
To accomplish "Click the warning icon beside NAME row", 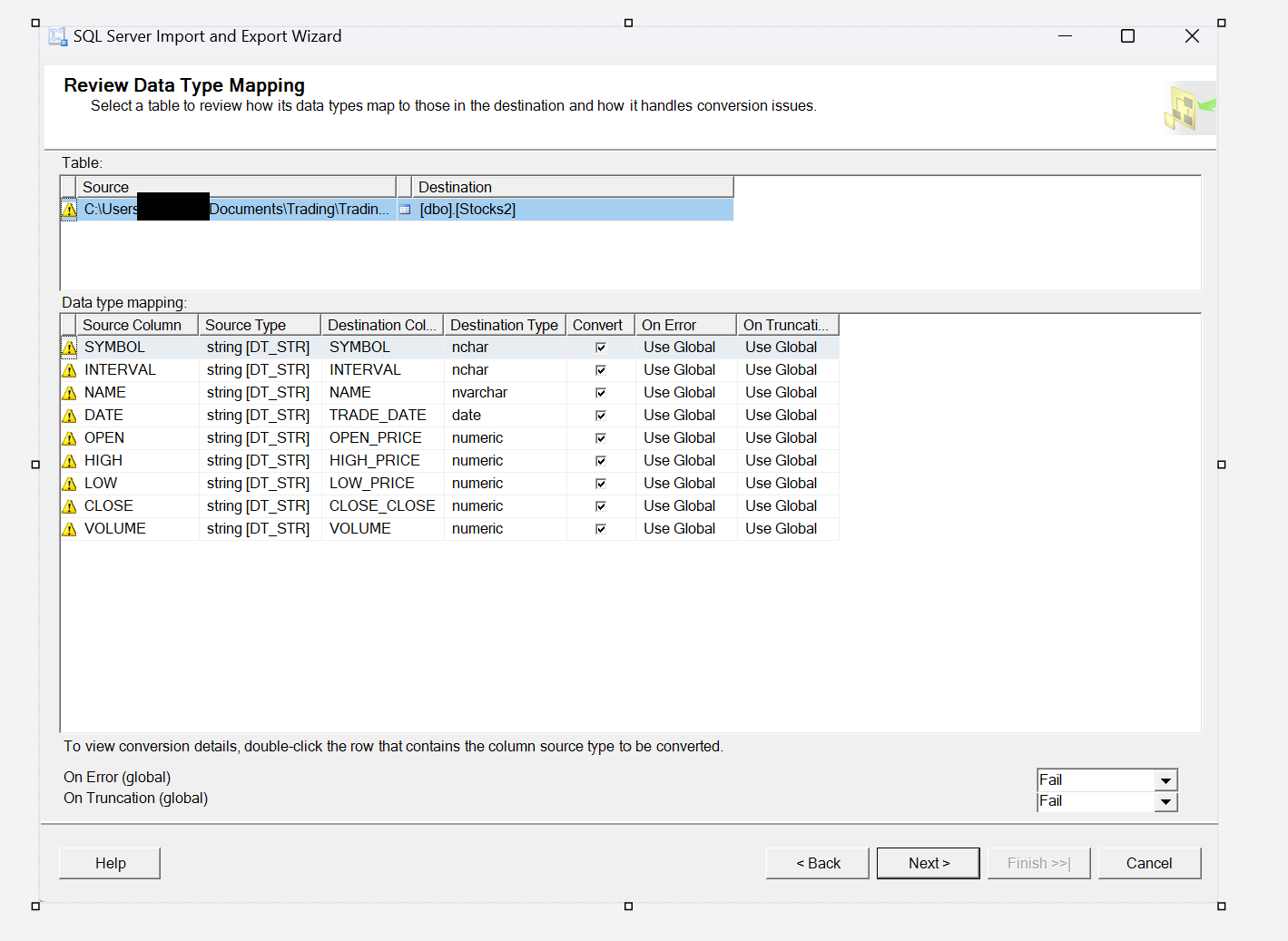I will 69,393.
